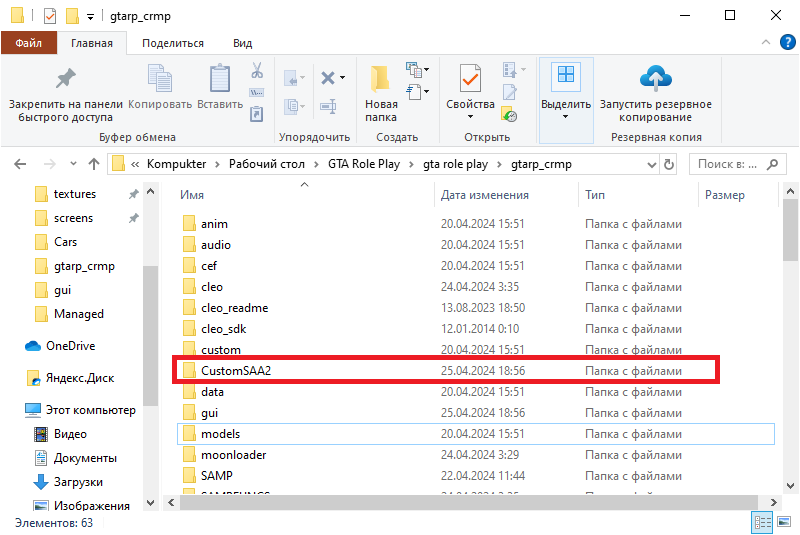Click the Delete red X icon
The height and width of the screenshot is (535, 800).
(x=328, y=78)
